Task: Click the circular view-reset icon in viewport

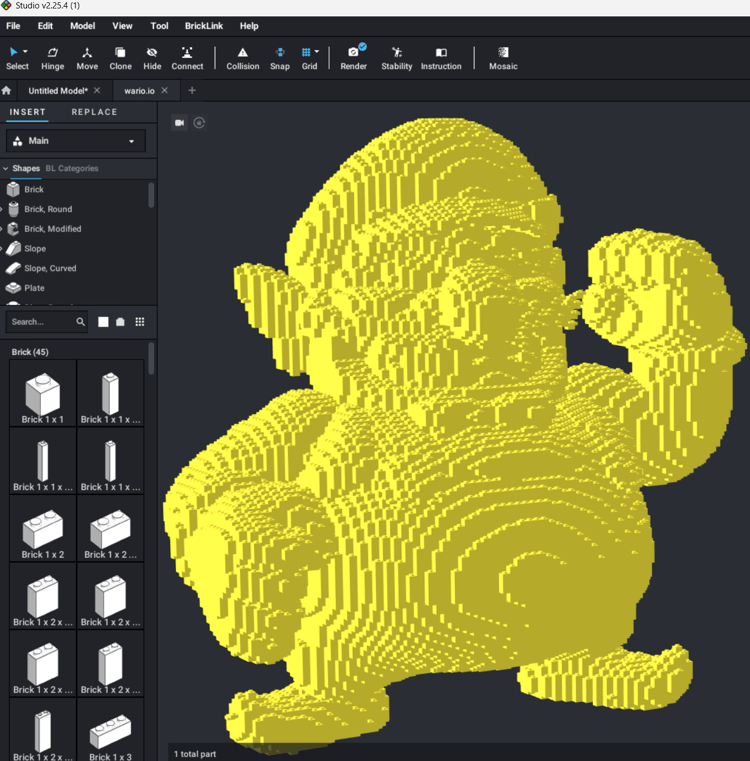Action: (199, 123)
